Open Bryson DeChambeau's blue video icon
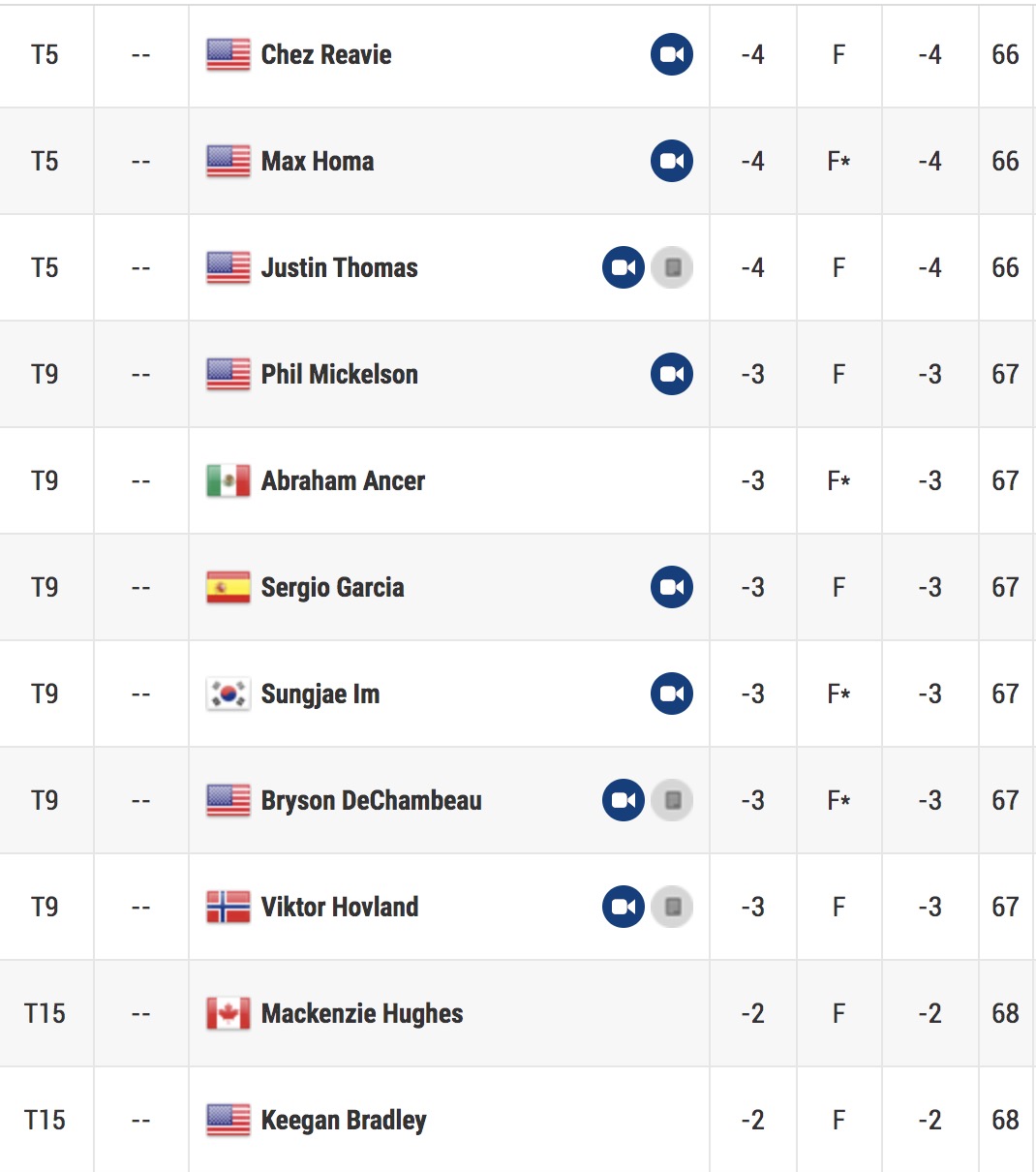1036x1172 pixels. click(624, 800)
